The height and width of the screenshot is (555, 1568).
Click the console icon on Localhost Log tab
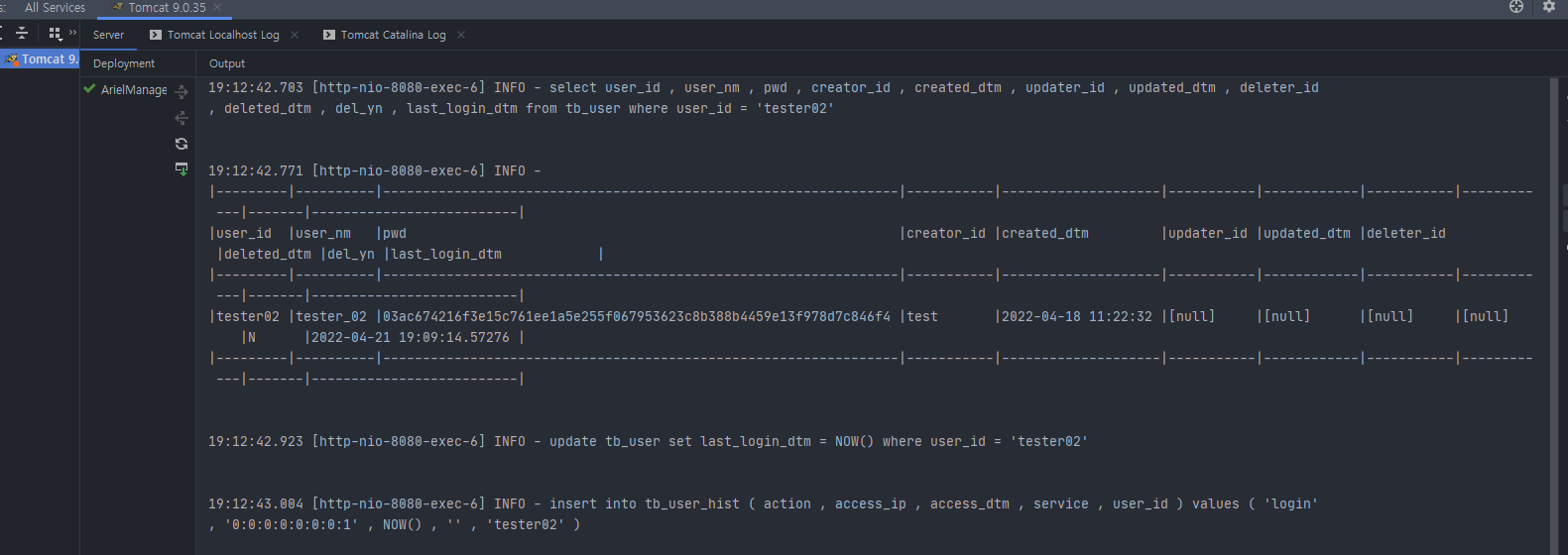tap(156, 35)
